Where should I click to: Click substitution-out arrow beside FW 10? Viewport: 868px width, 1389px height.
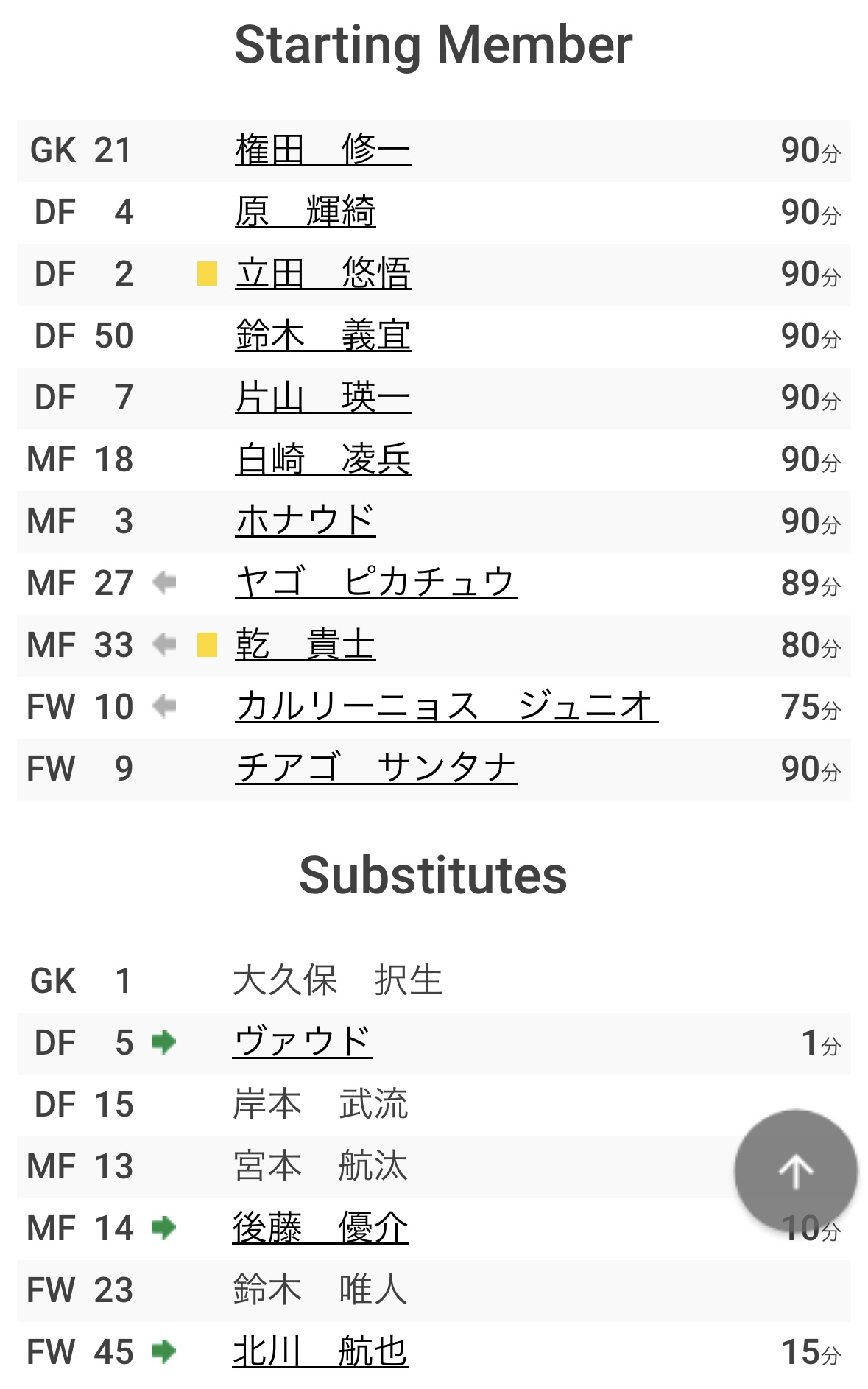click(163, 707)
